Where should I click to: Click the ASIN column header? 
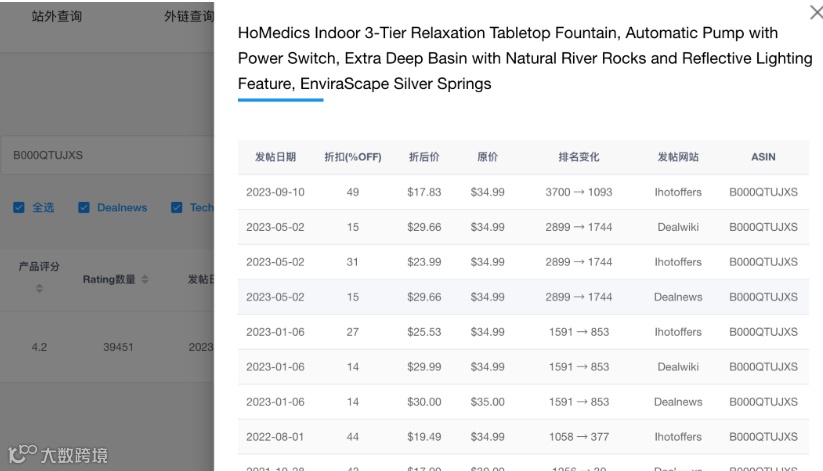[763, 157]
